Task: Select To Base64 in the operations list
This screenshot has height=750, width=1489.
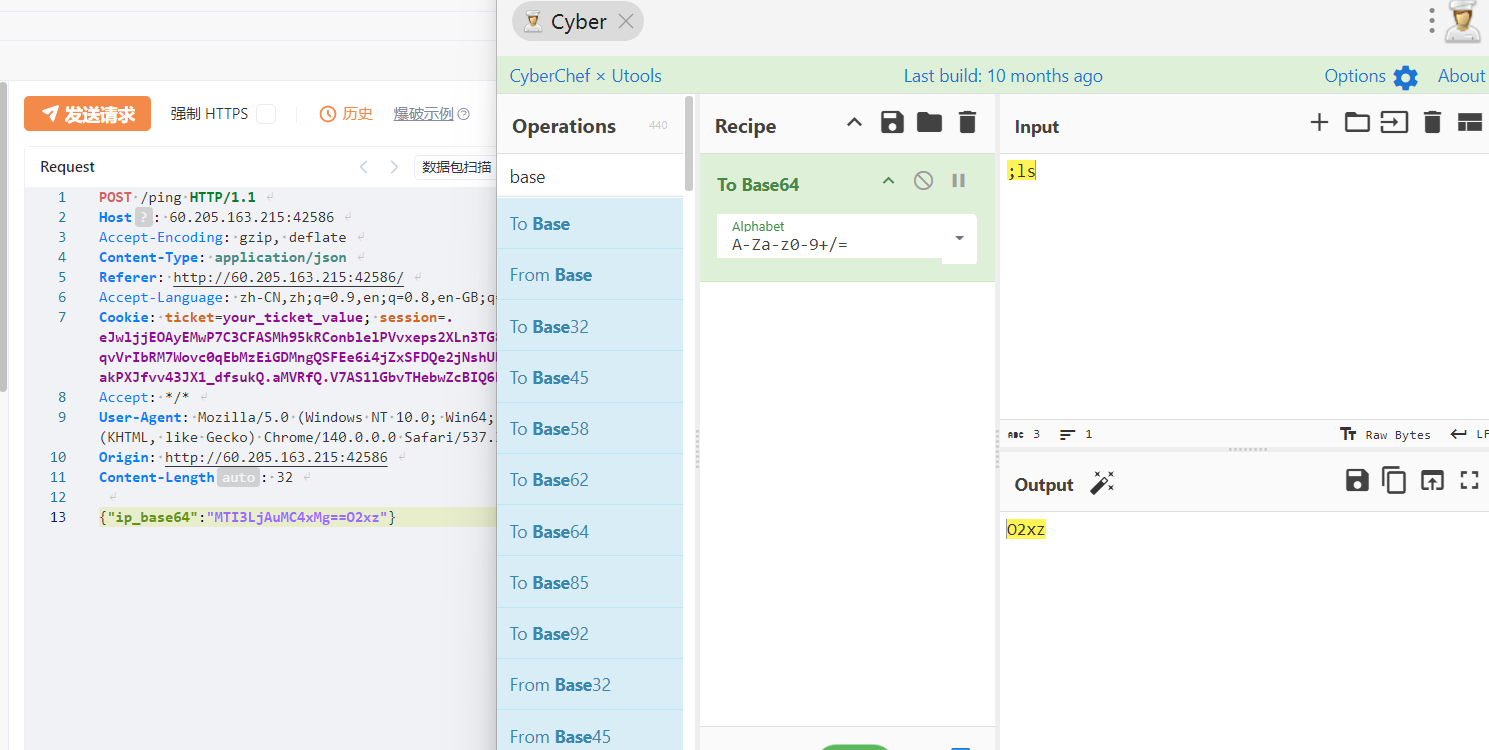Action: tap(590, 531)
